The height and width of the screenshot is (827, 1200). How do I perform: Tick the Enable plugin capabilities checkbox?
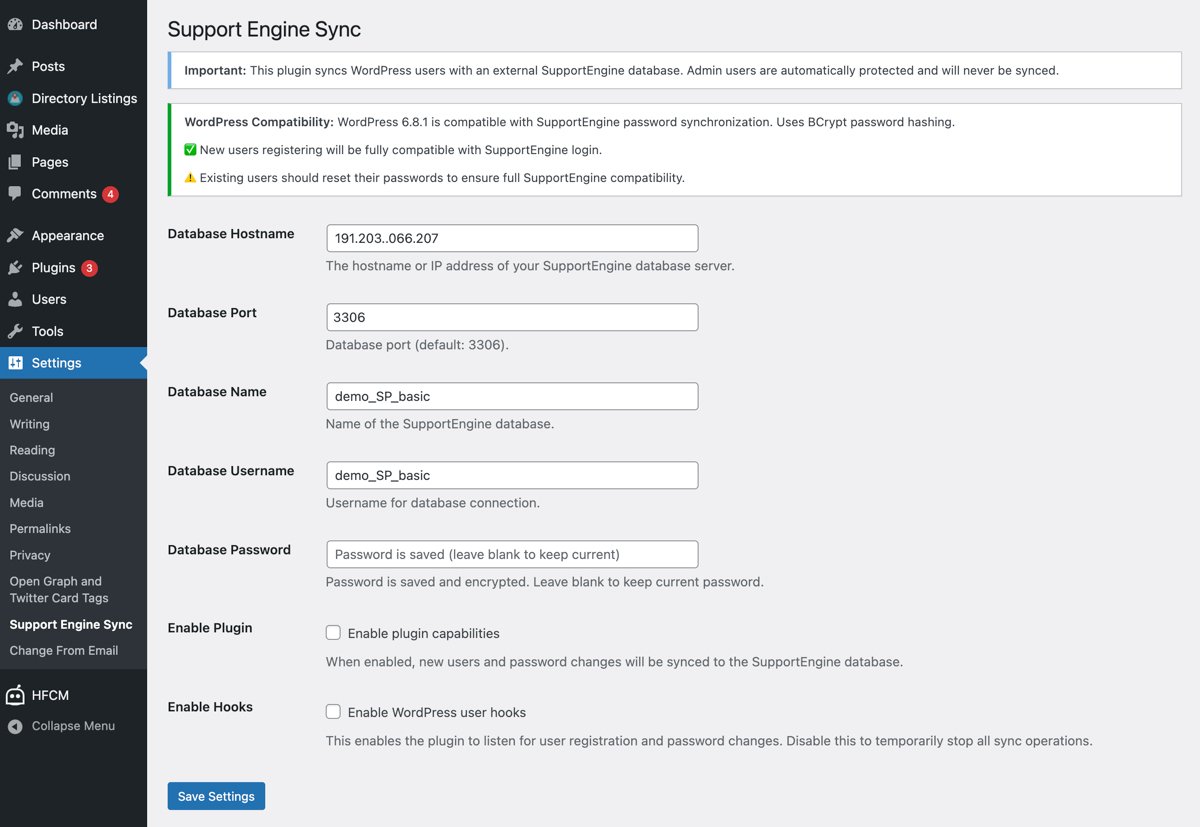click(333, 633)
